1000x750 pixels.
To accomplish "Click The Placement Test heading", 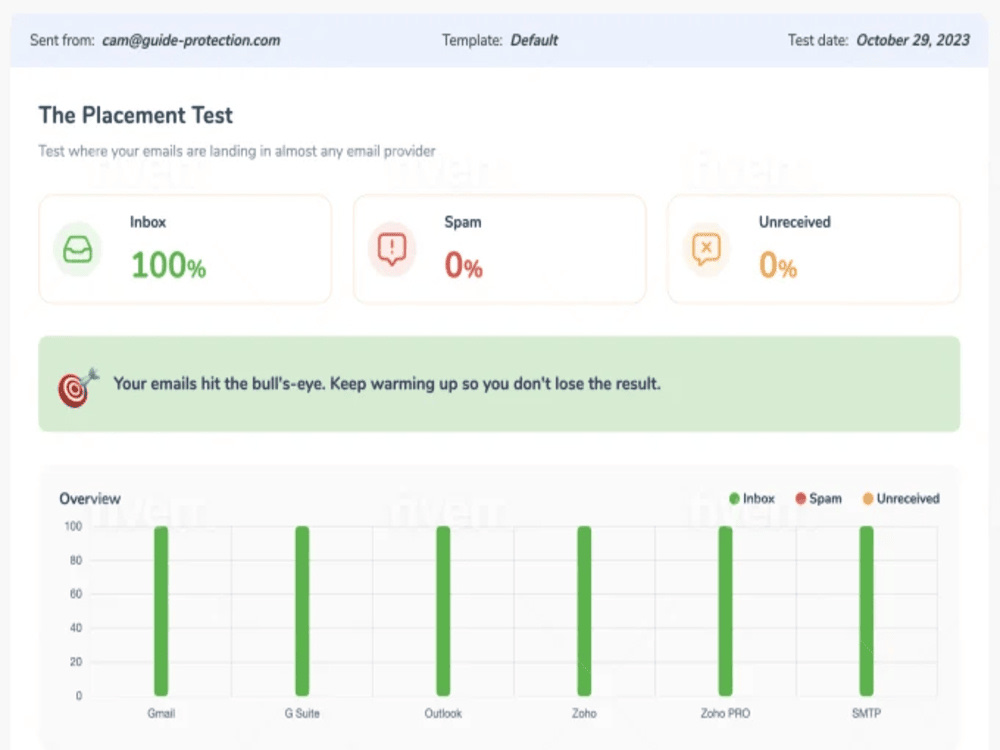I will [x=135, y=115].
